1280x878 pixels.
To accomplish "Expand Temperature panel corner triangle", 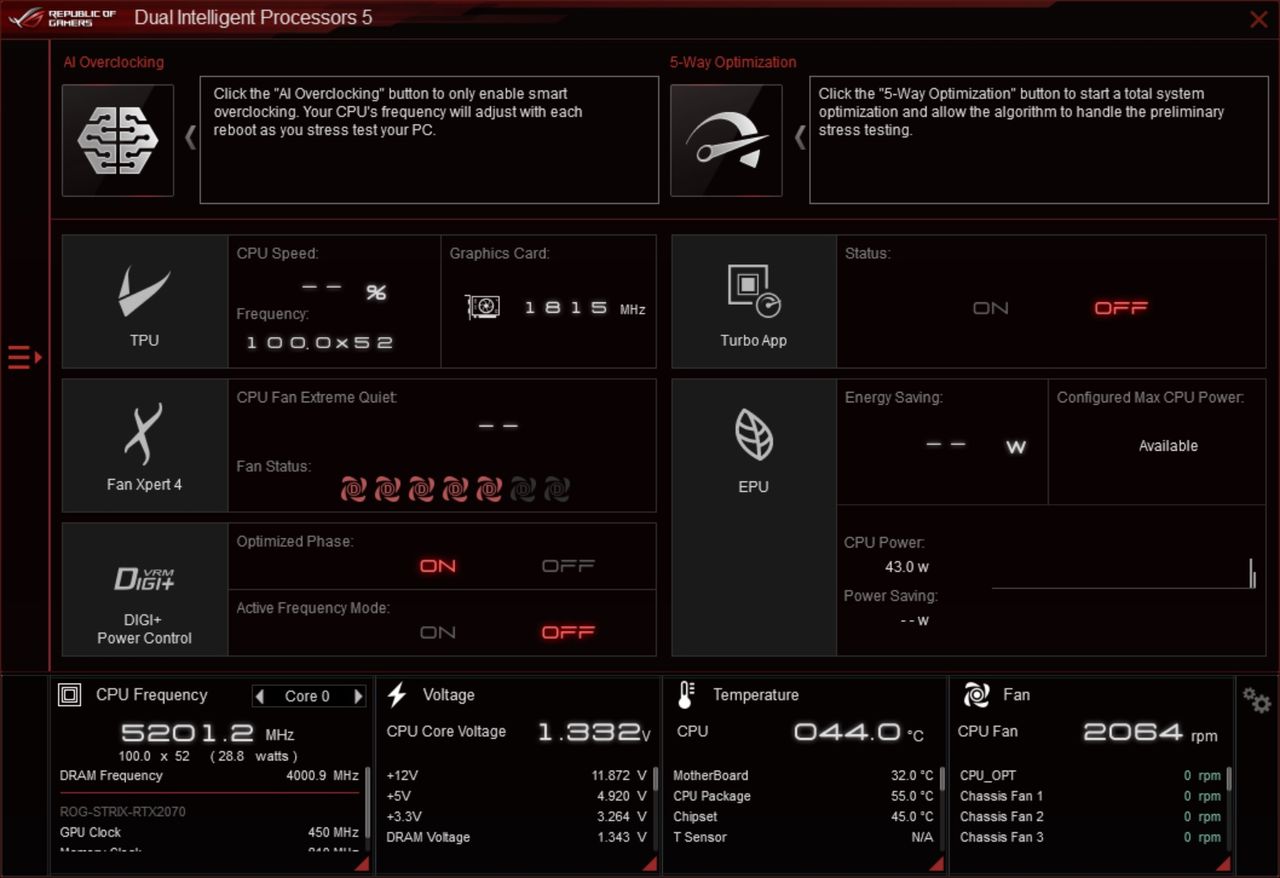I will click(937, 863).
